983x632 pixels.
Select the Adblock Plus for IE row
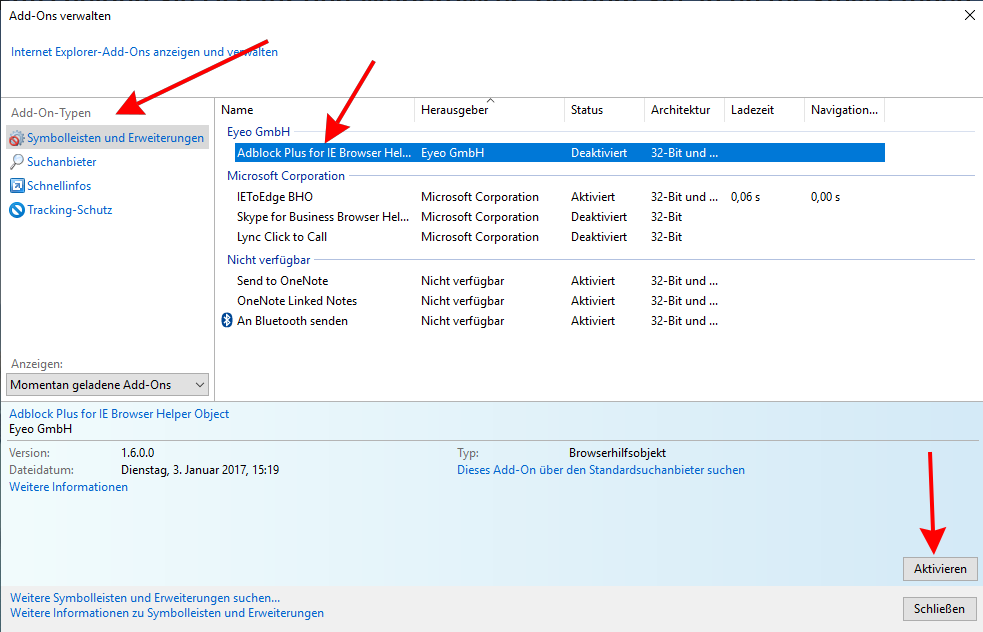pos(324,153)
